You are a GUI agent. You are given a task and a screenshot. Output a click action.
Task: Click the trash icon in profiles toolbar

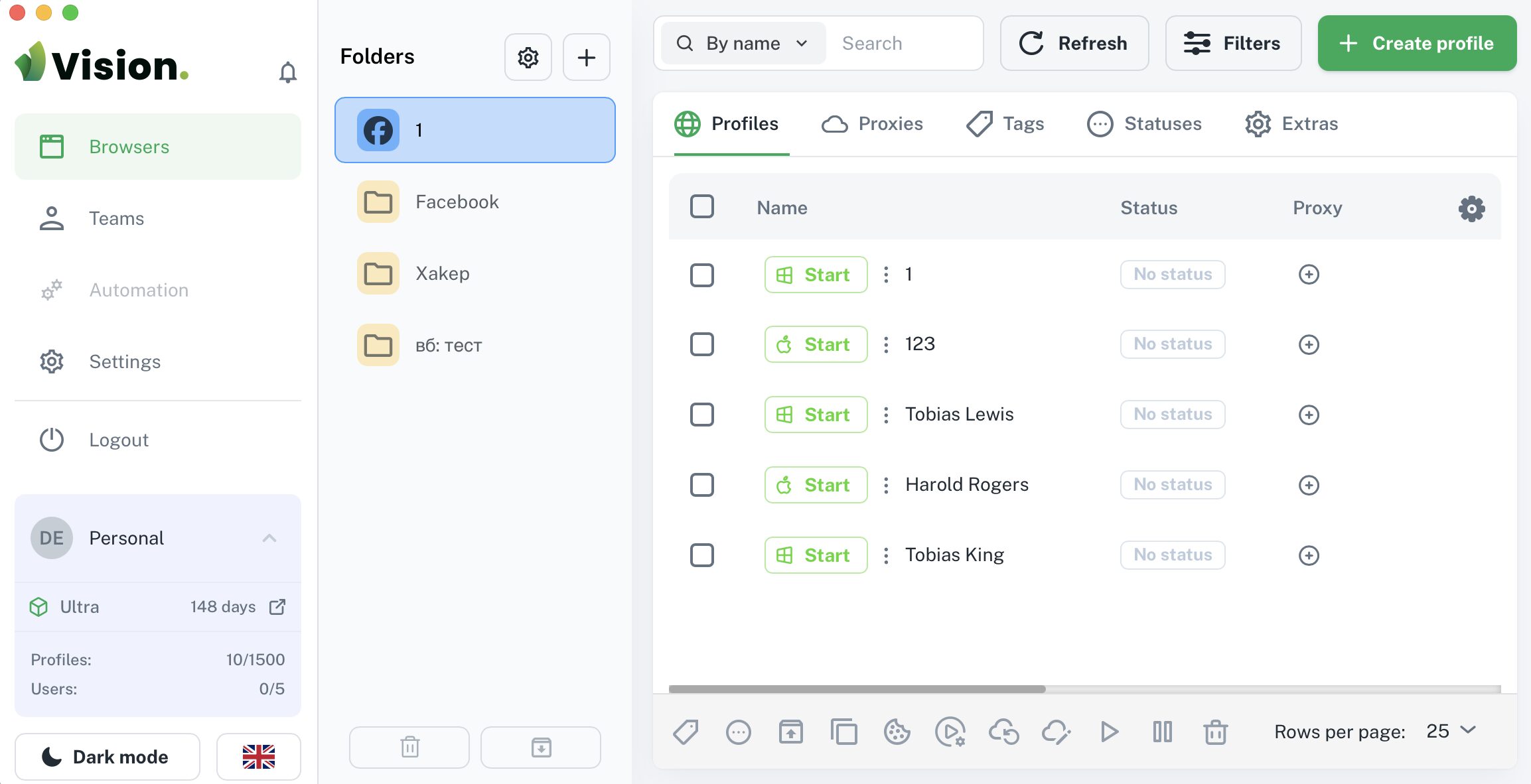[x=1215, y=732]
